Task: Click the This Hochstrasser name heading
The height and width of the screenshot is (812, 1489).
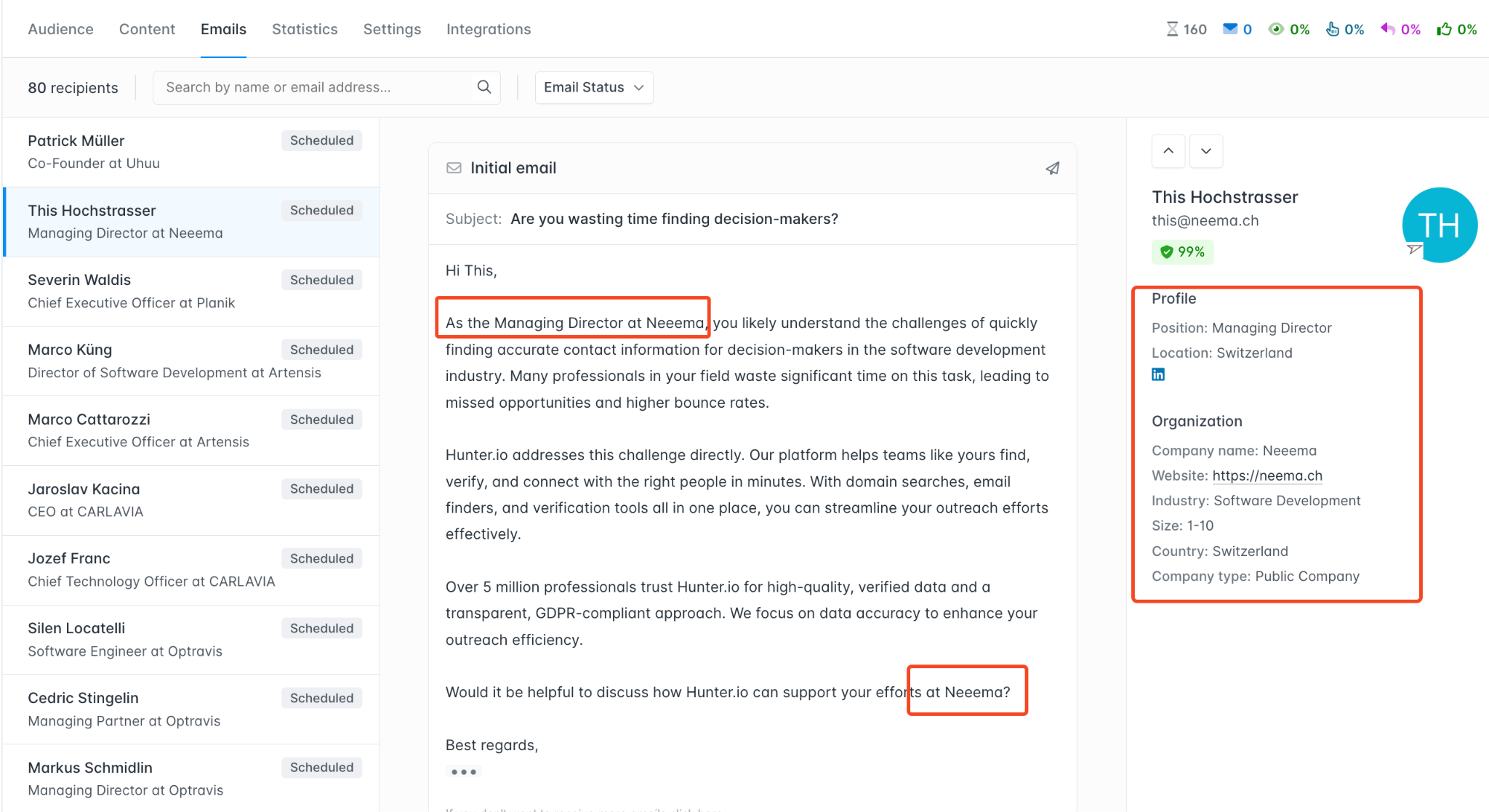Action: [1225, 197]
